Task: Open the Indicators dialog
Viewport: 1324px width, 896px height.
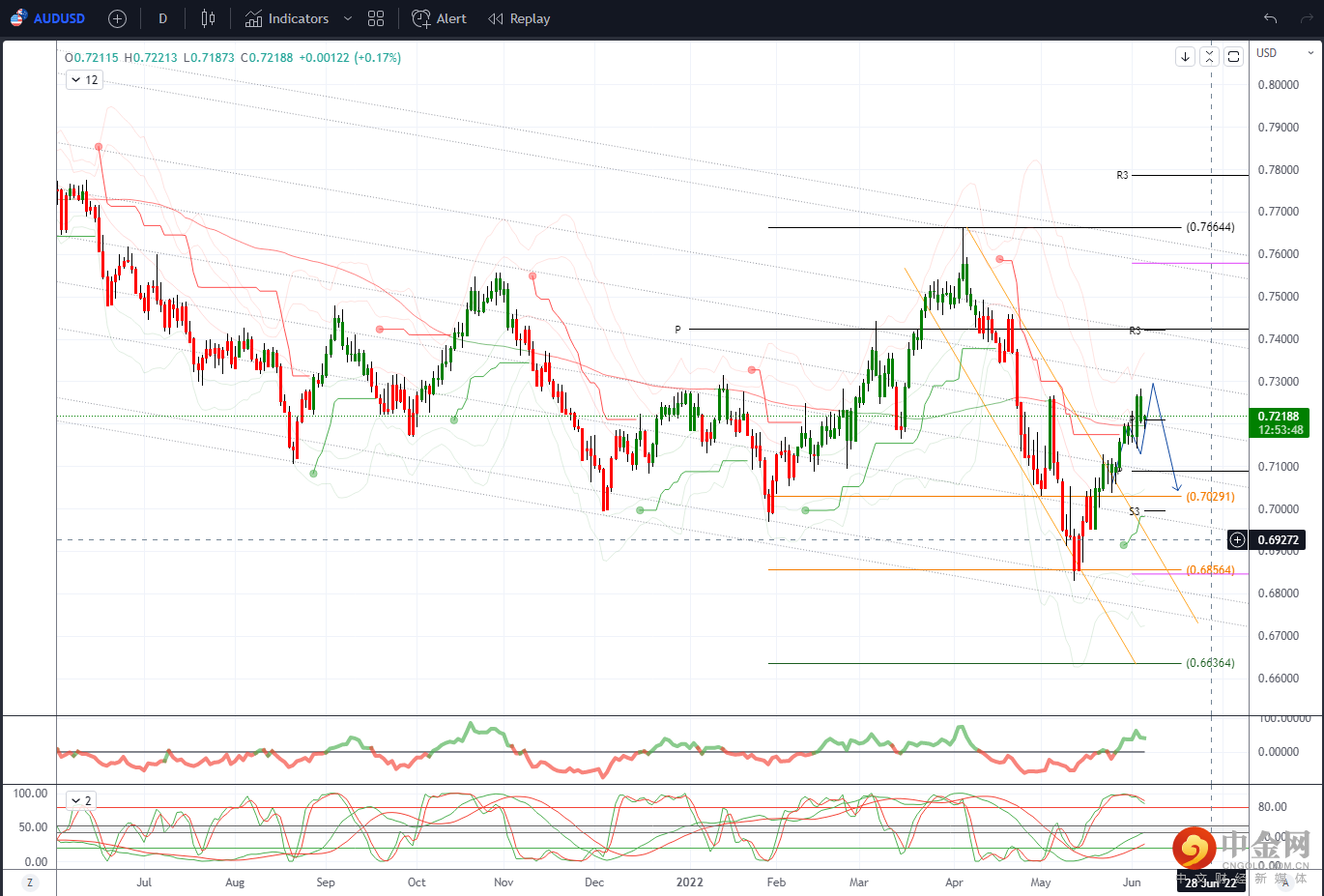Action: (x=287, y=18)
